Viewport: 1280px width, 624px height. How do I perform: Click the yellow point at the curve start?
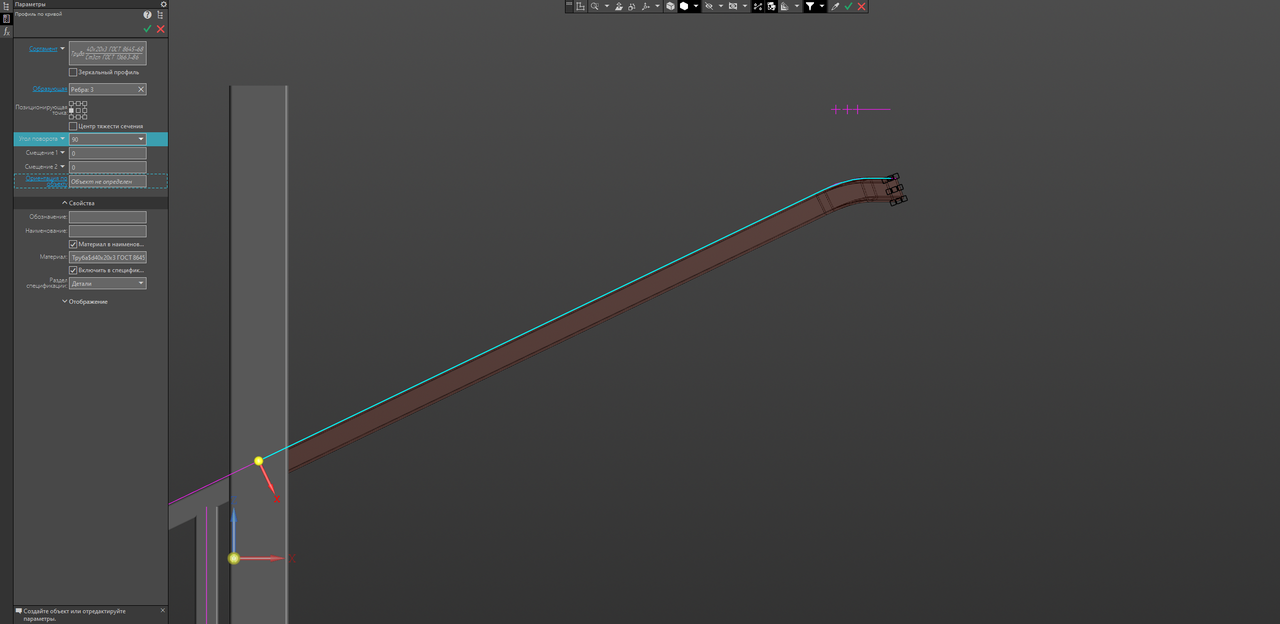click(x=258, y=461)
